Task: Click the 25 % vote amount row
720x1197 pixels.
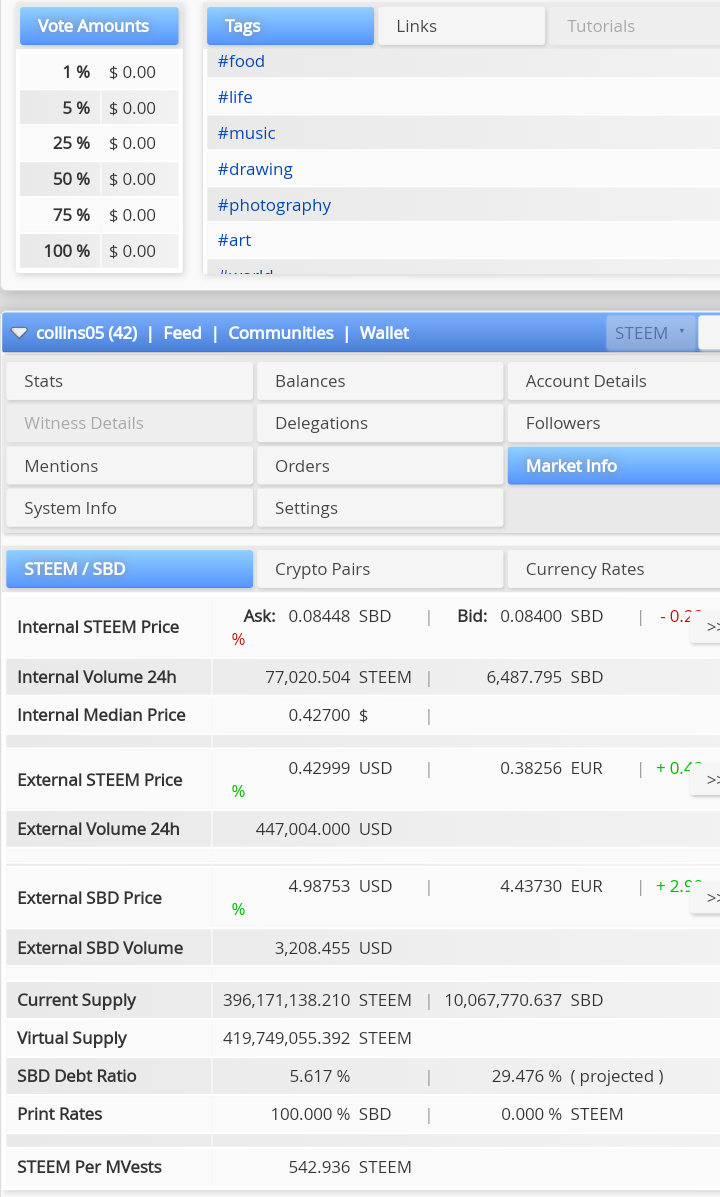Action: 99,143
